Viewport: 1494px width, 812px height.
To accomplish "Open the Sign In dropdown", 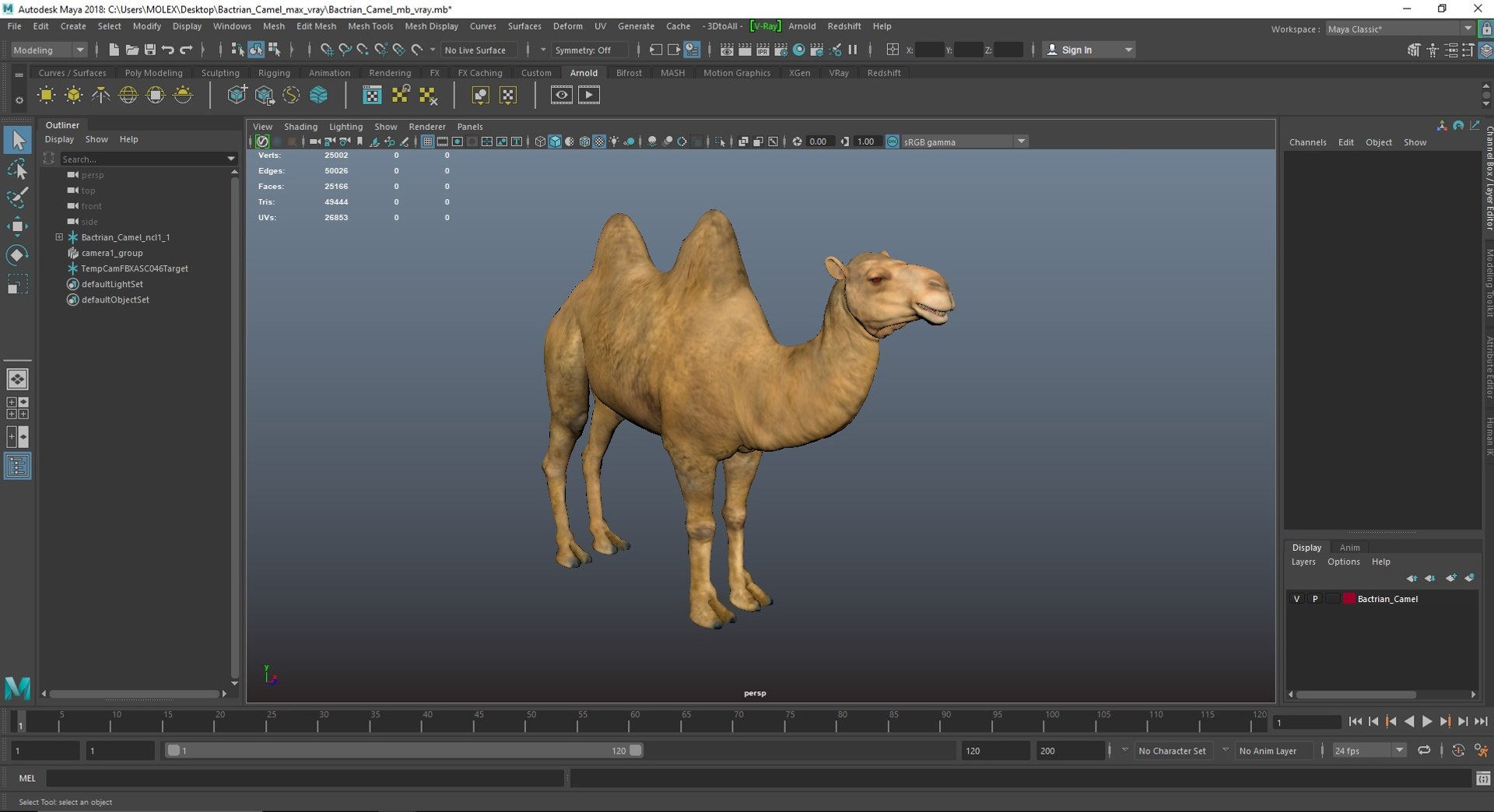I will coord(1088,50).
